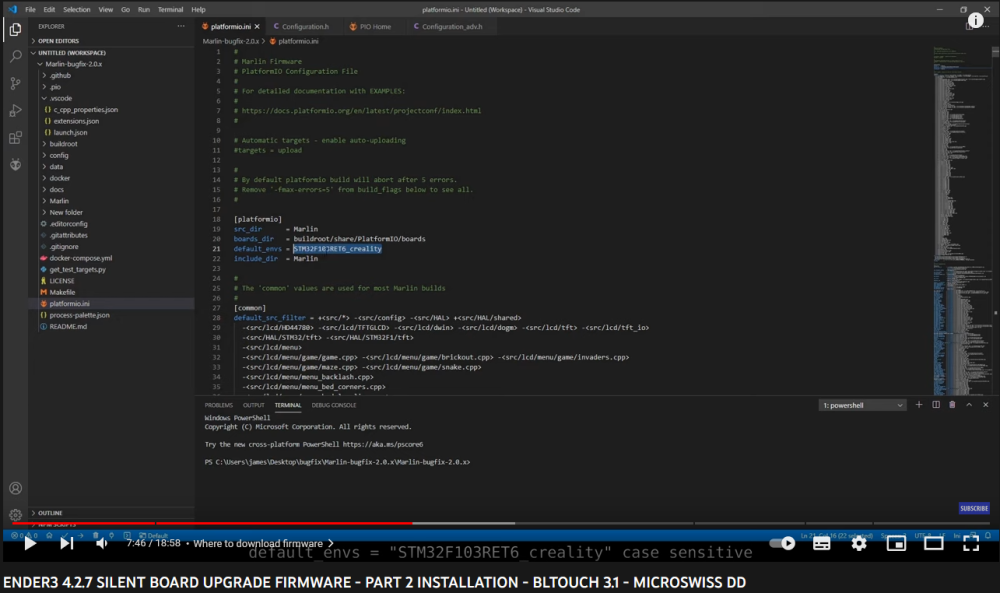Open the Extensions view
Image resolution: width=1000 pixels, height=593 pixels.
[x=15, y=138]
